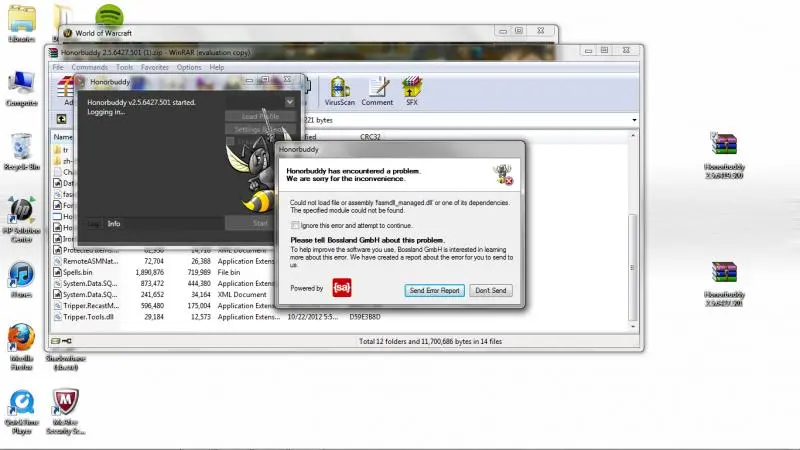Click the Tripper.Tools.dll file icon
This screenshot has width=800, height=450.
coord(58,317)
